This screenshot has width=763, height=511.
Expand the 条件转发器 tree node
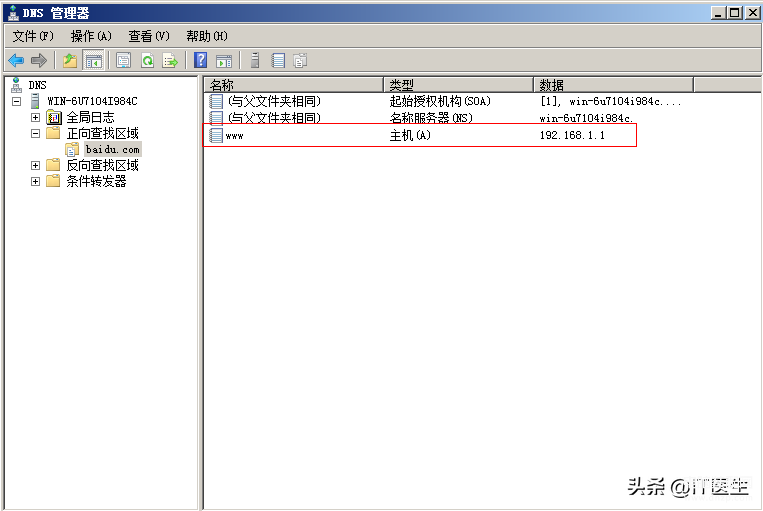click(35, 182)
